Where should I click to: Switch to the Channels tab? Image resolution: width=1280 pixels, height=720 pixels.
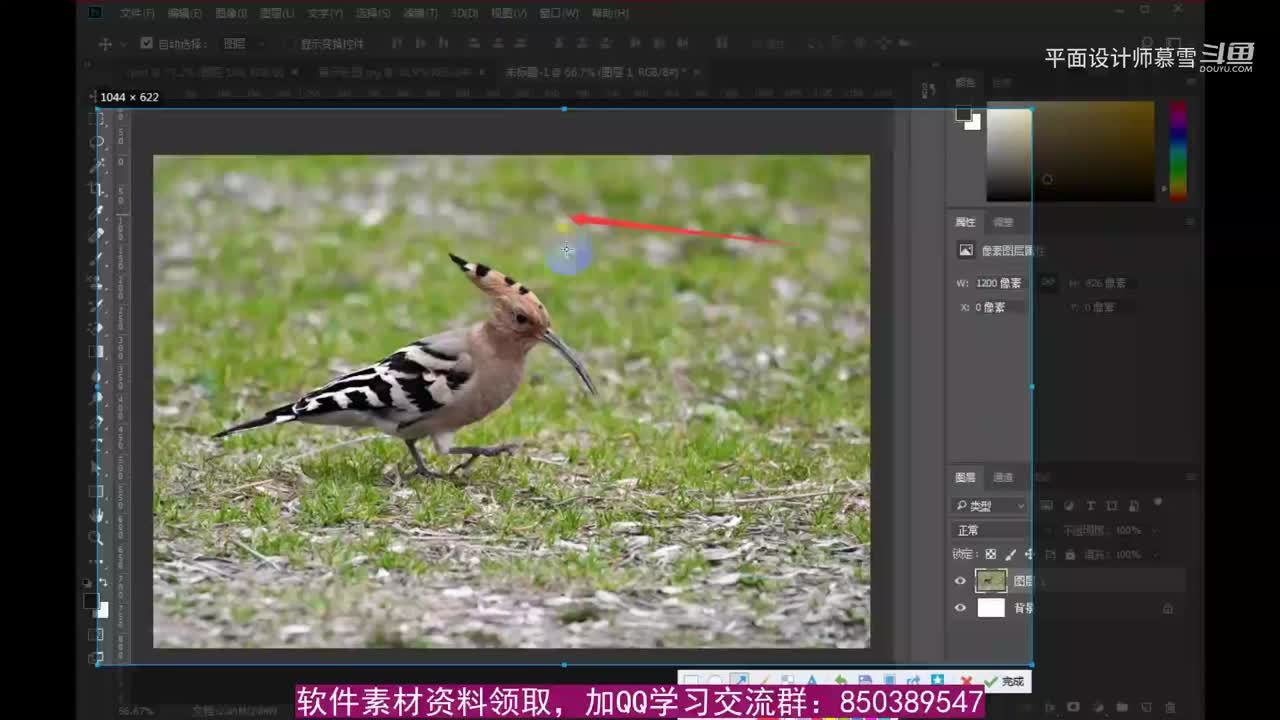pyautogui.click(x=1003, y=478)
